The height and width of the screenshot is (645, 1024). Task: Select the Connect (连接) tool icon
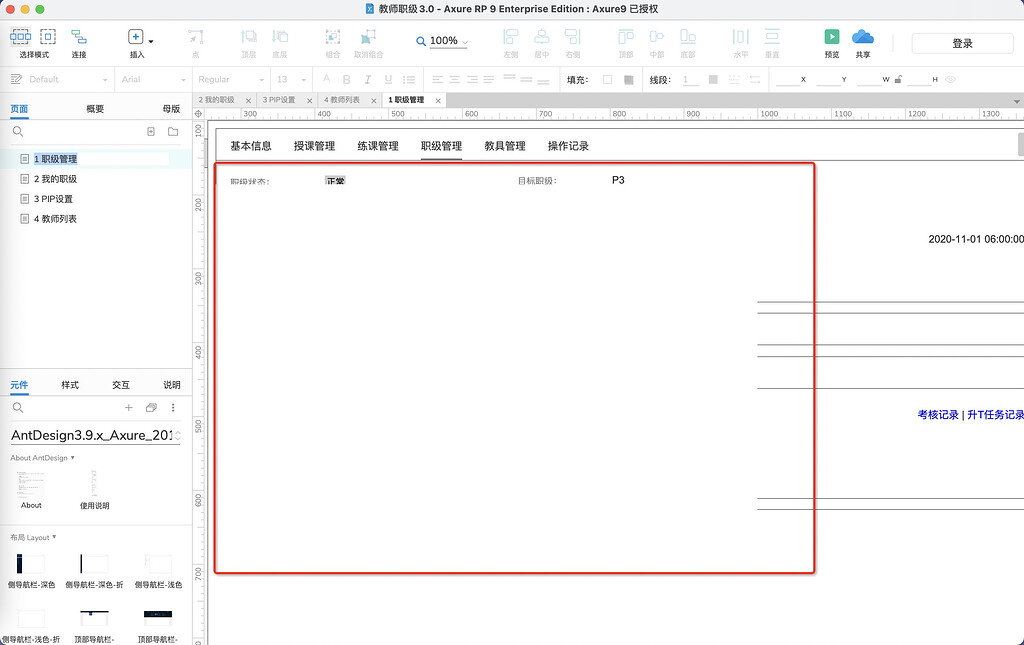pyautogui.click(x=79, y=37)
